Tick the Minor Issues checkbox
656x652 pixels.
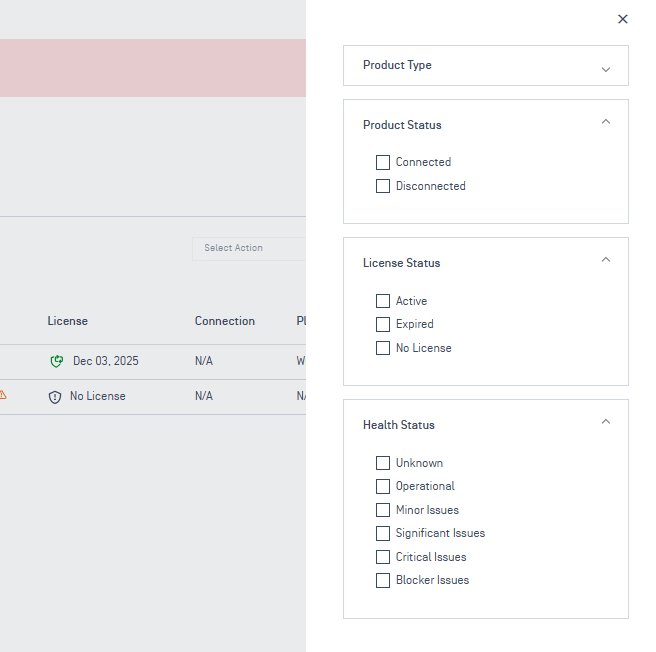pos(383,510)
